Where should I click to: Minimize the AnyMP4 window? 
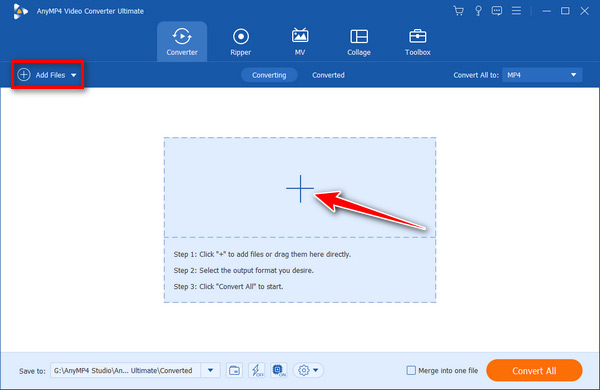coord(546,11)
